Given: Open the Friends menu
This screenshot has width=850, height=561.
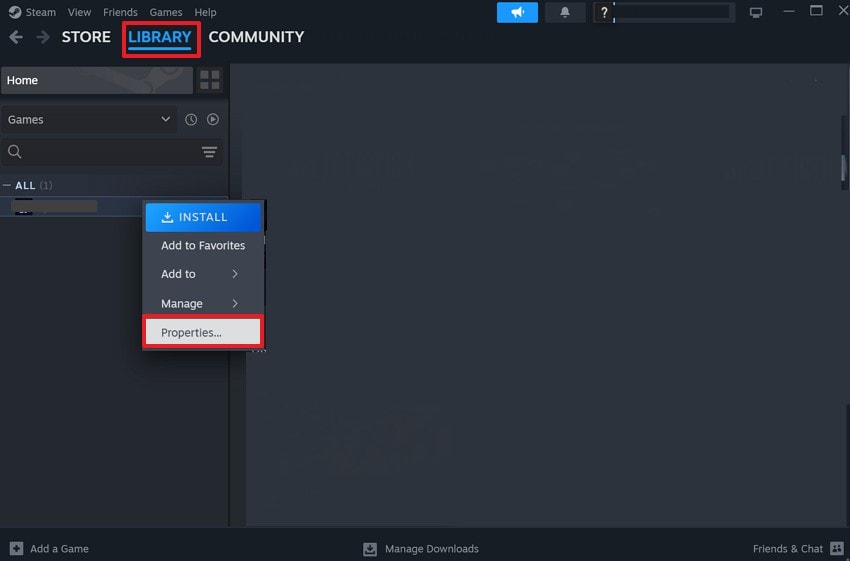Looking at the screenshot, I should pos(120,12).
